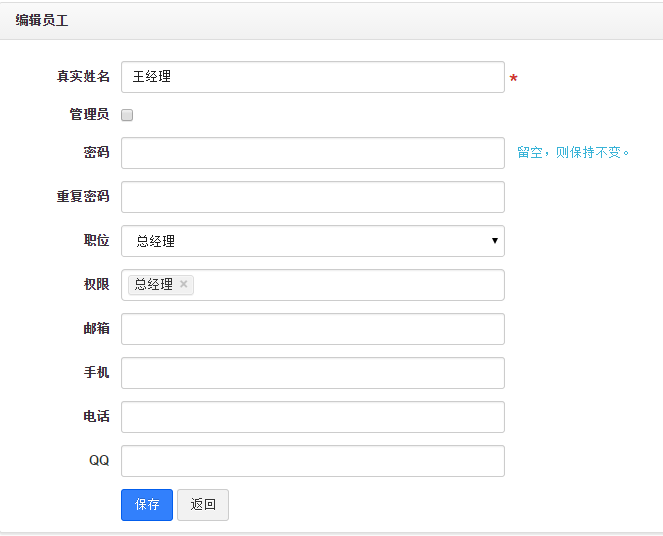Viewport: 663px width, 536px height.
Task: Click empty area of 权限 tag field
Action: click(x=350, y=285)
